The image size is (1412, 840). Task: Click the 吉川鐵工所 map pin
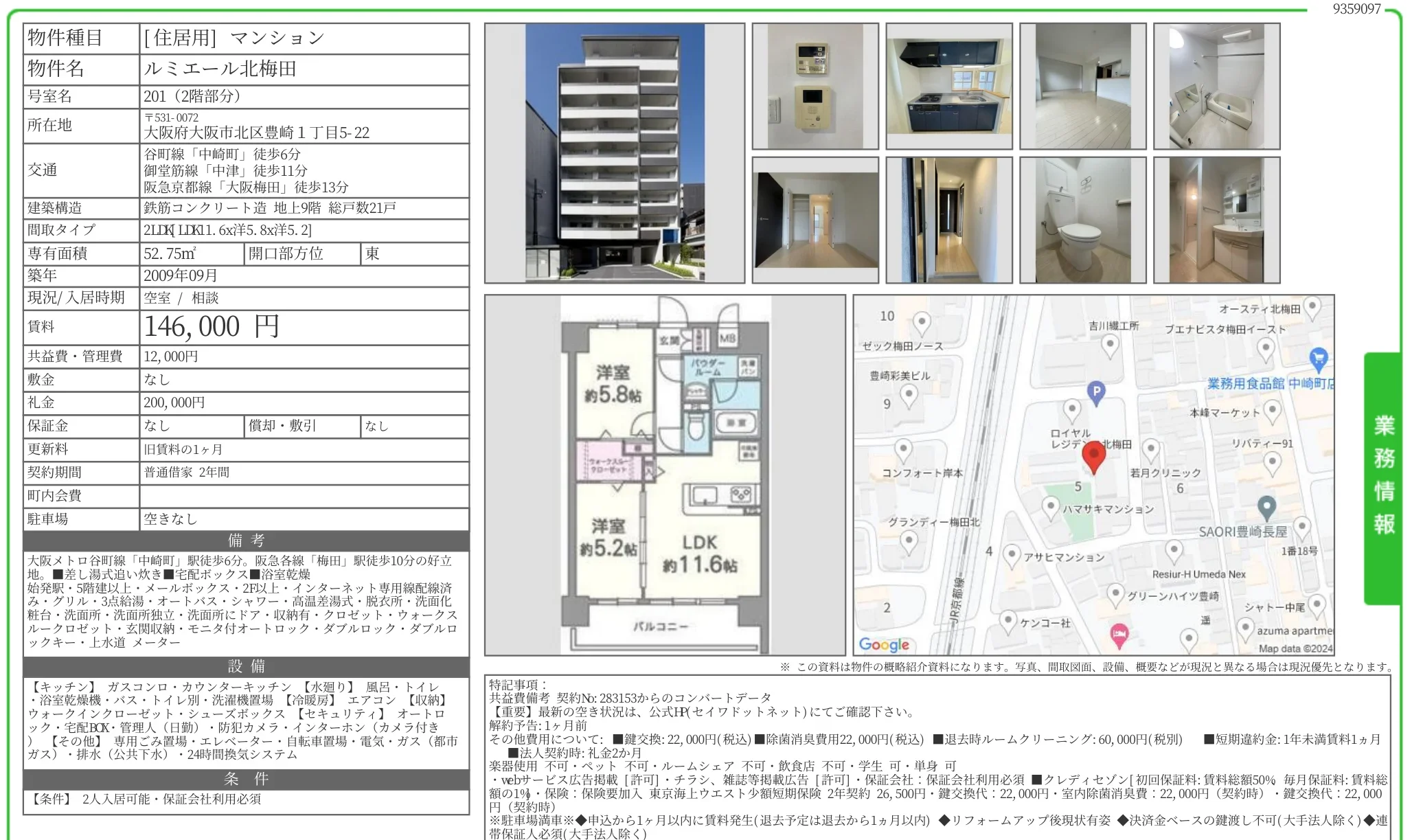click(1110, 345)
